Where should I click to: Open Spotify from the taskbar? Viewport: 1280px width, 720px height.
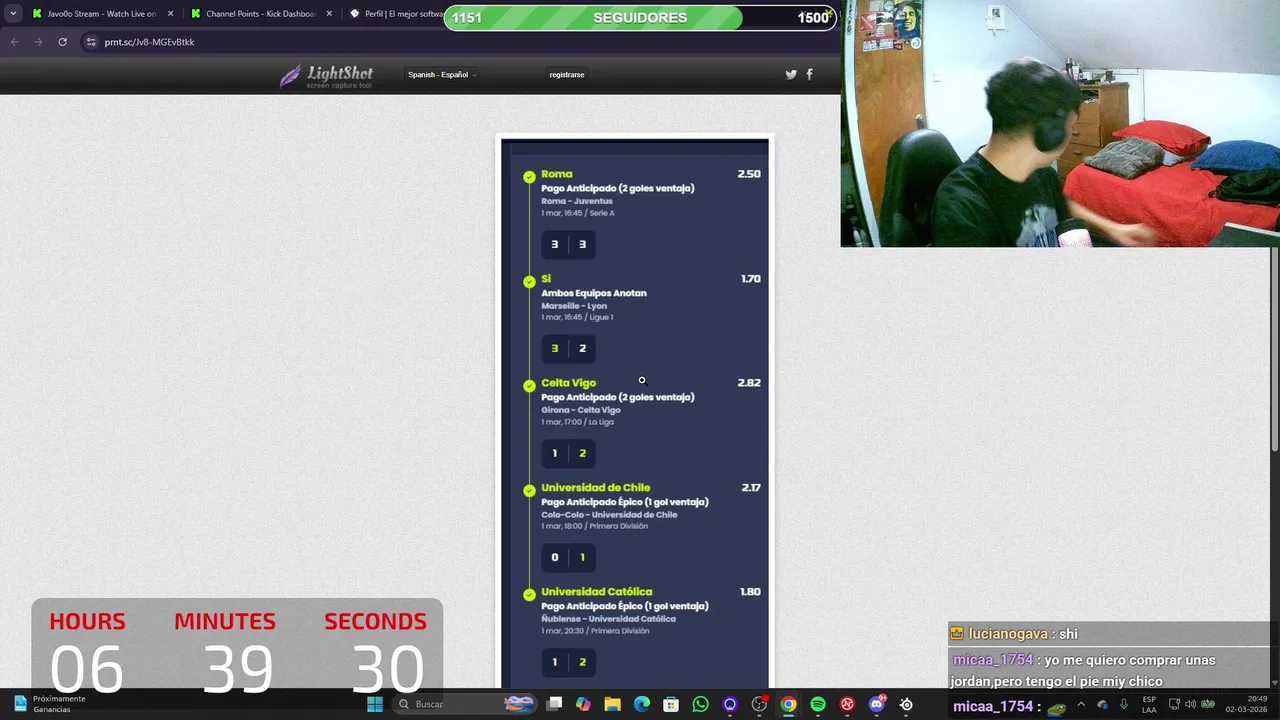tap(818, 704)
